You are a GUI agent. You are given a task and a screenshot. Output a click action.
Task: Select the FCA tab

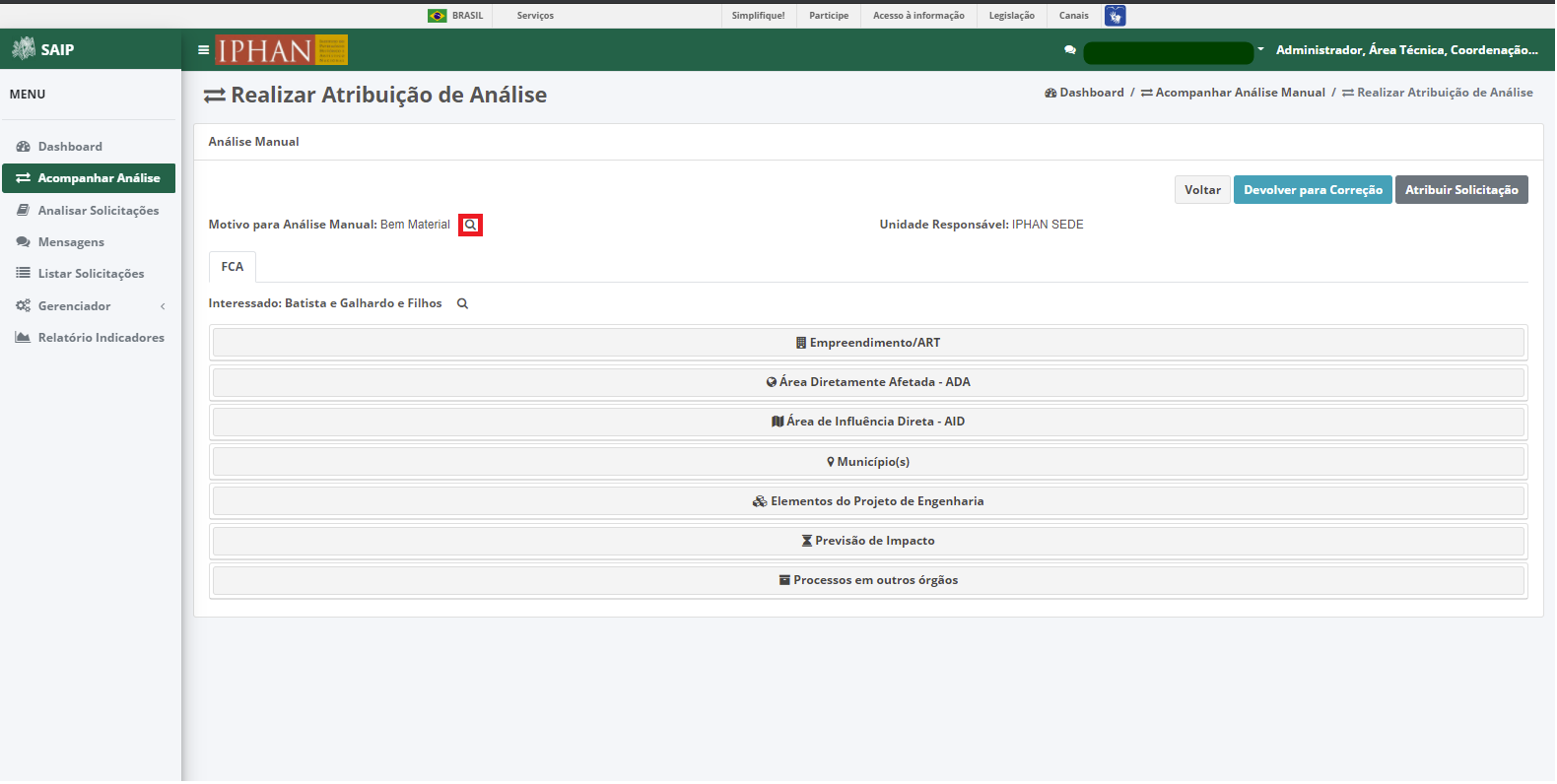tap(233, 267)
